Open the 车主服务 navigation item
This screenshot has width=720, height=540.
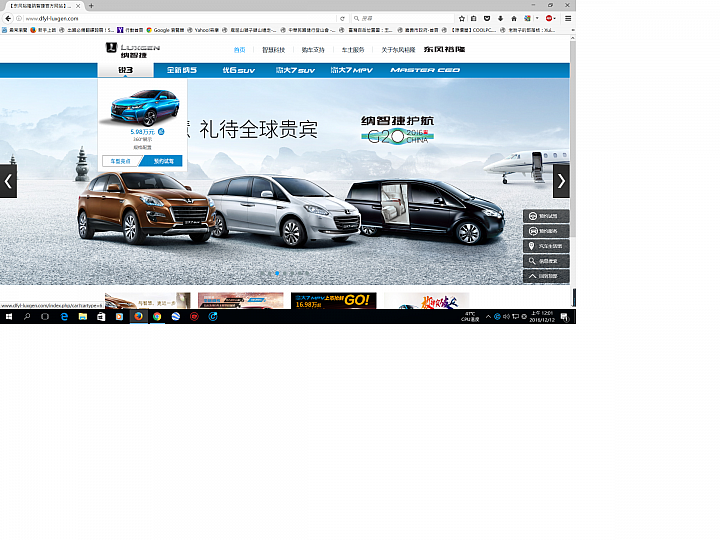click(353, 50)
